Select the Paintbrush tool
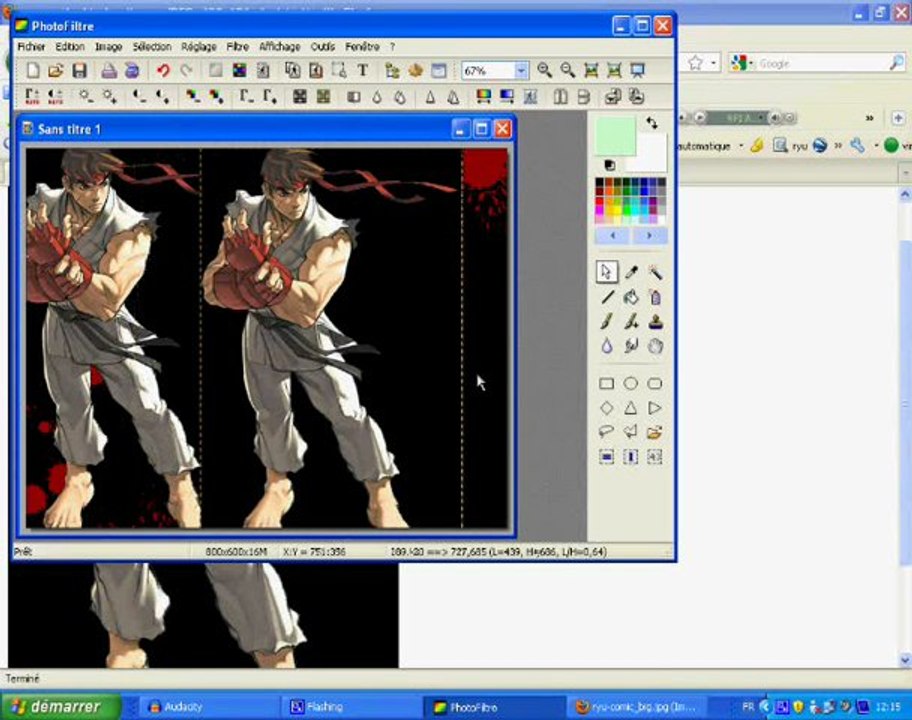The width and height of the screenshot is (912, 720). pyautogui.click(x=607, y=322)
